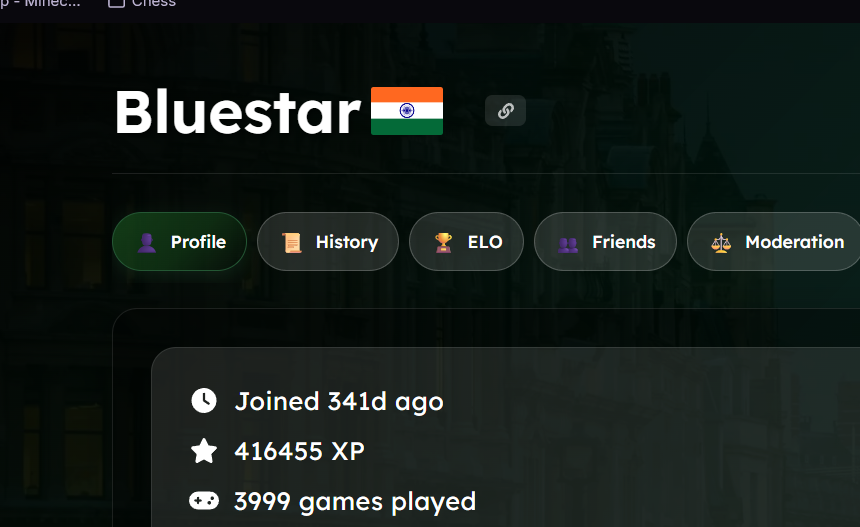The height and width of the screenshot is (527, 860).
Task: Go to the Moderation tab
Action: [773, 241]
